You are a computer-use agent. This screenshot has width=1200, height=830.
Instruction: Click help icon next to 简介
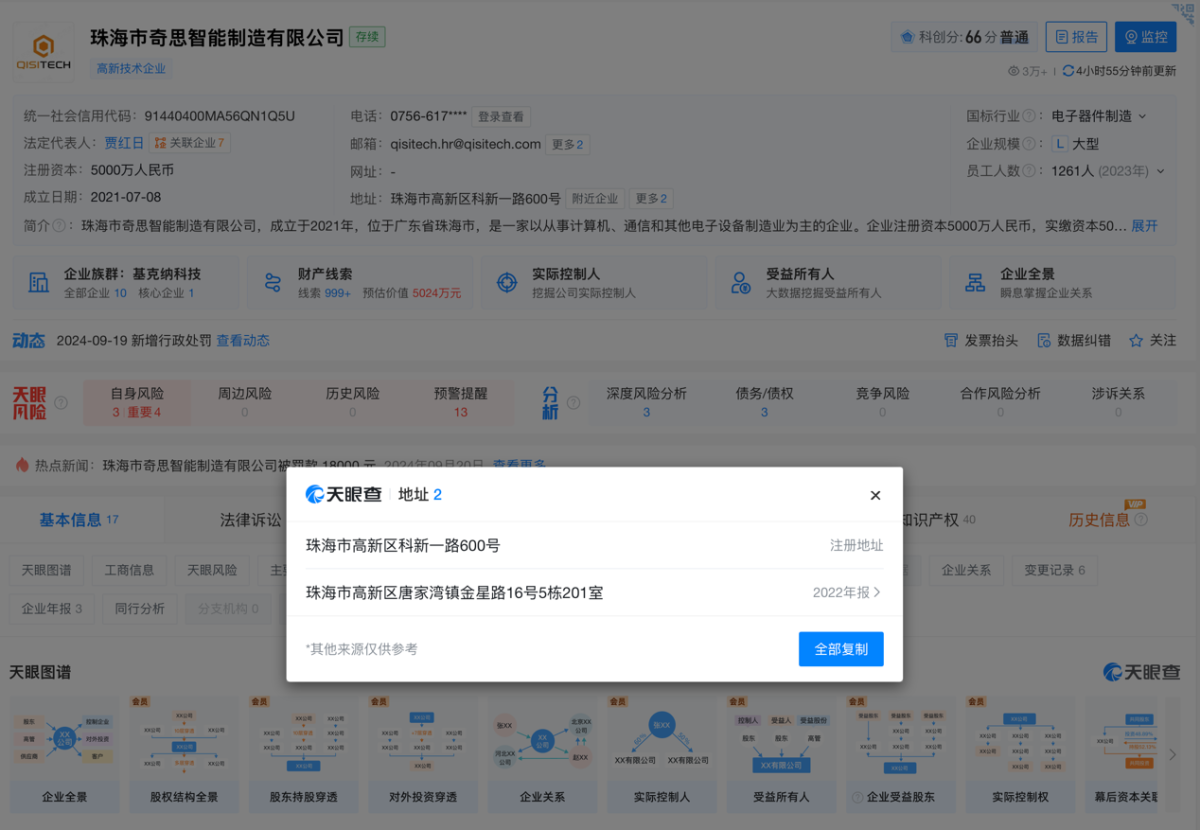pos(59,226)
